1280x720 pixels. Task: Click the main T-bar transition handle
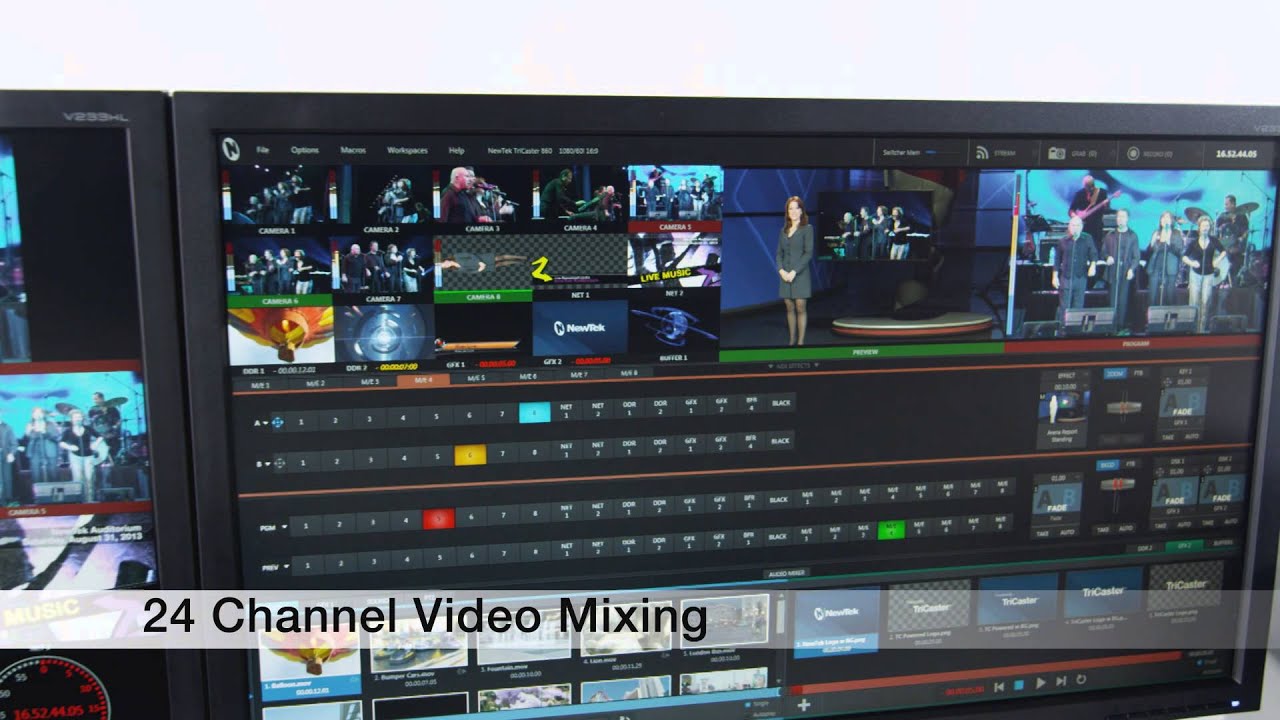(1116, 483)
